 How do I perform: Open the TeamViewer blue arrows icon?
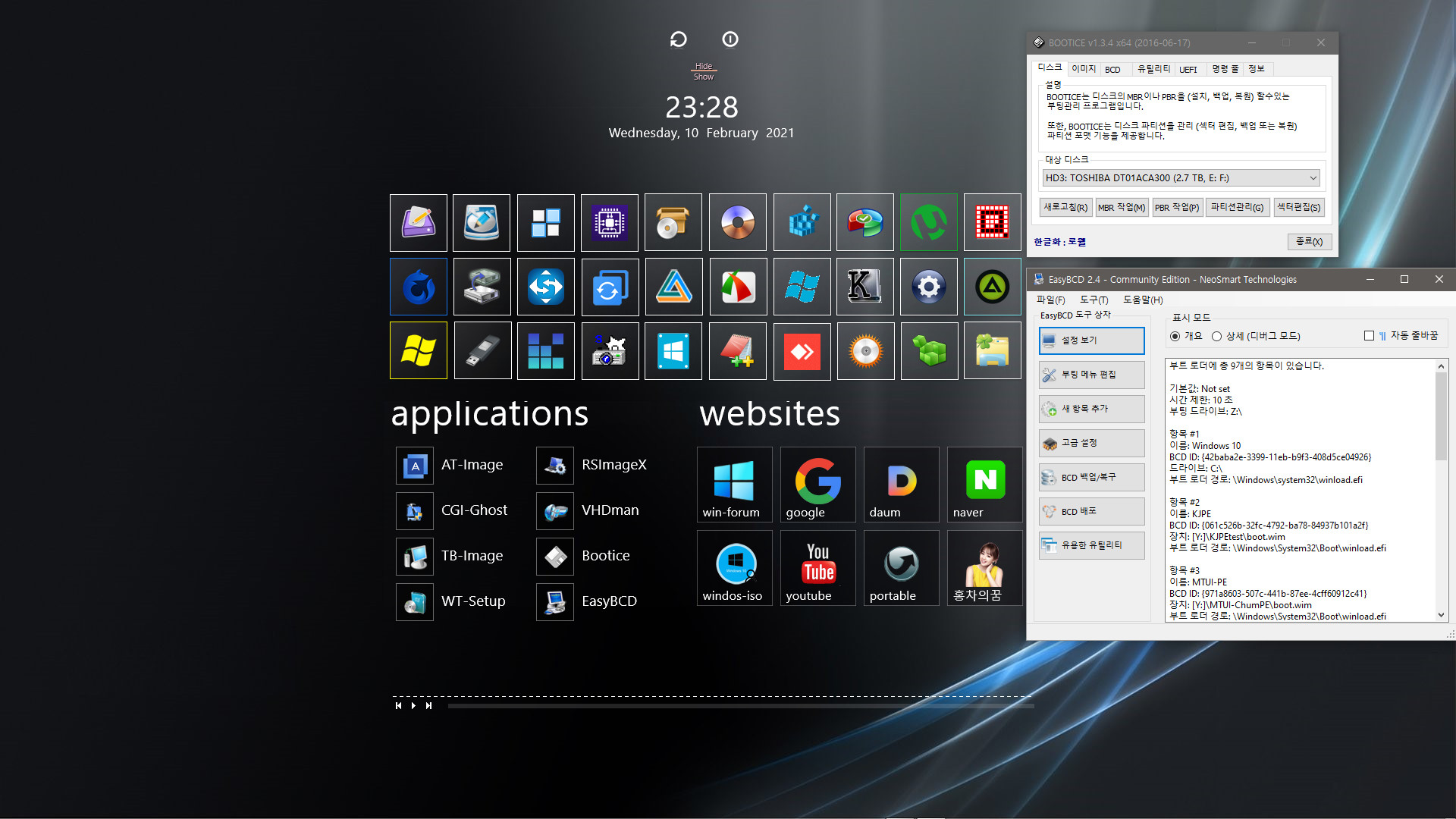[546, 287]
